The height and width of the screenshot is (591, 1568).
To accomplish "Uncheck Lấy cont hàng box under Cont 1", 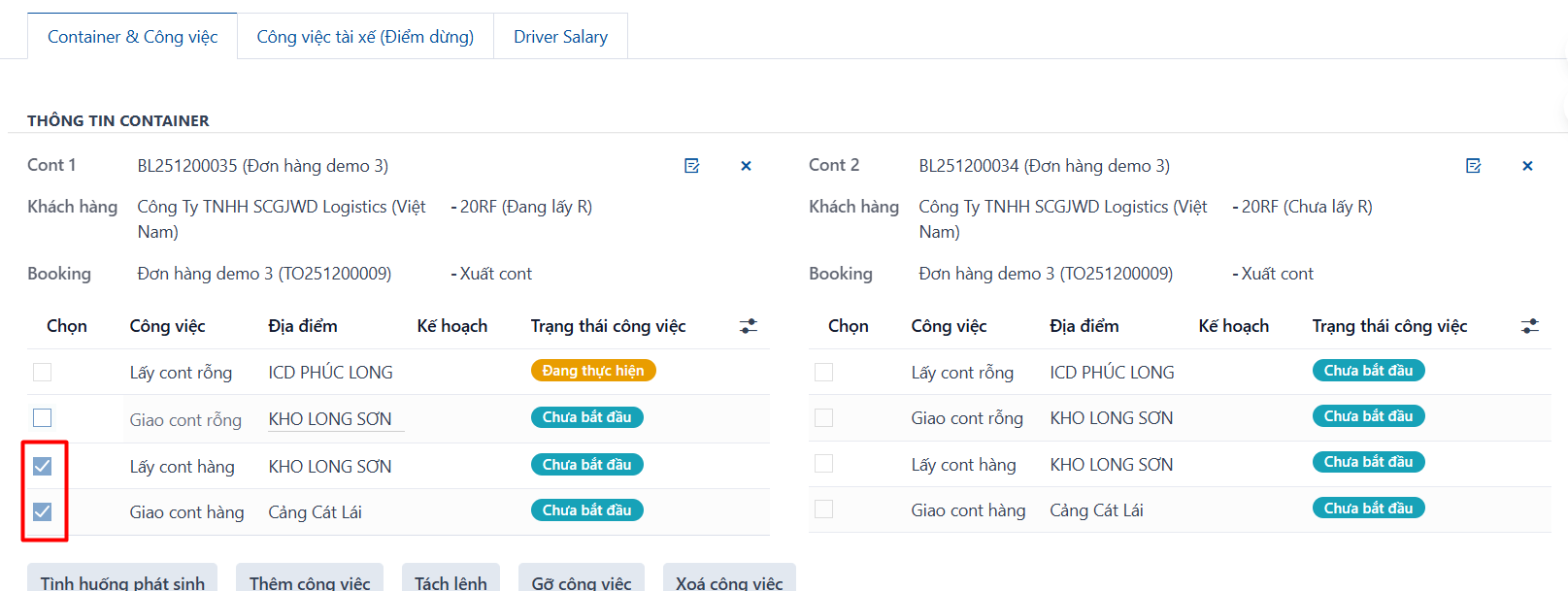I will coord(42,466).
